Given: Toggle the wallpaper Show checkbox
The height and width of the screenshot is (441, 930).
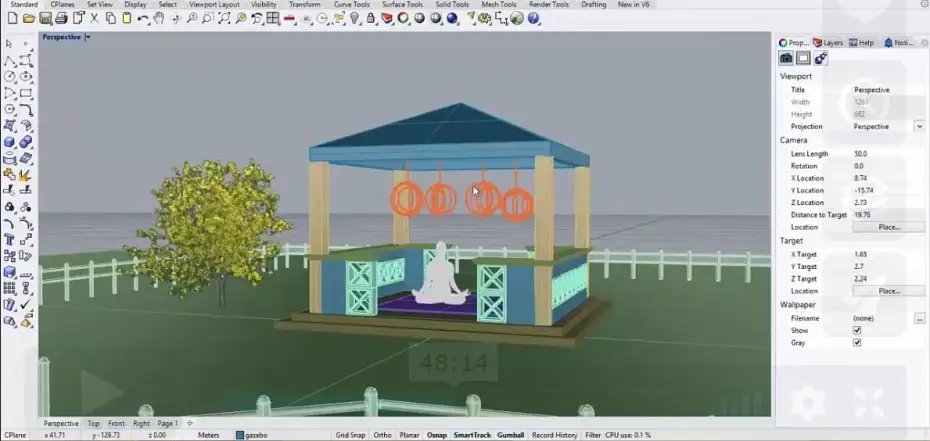Looking at the screenshot, I should 856,330.
